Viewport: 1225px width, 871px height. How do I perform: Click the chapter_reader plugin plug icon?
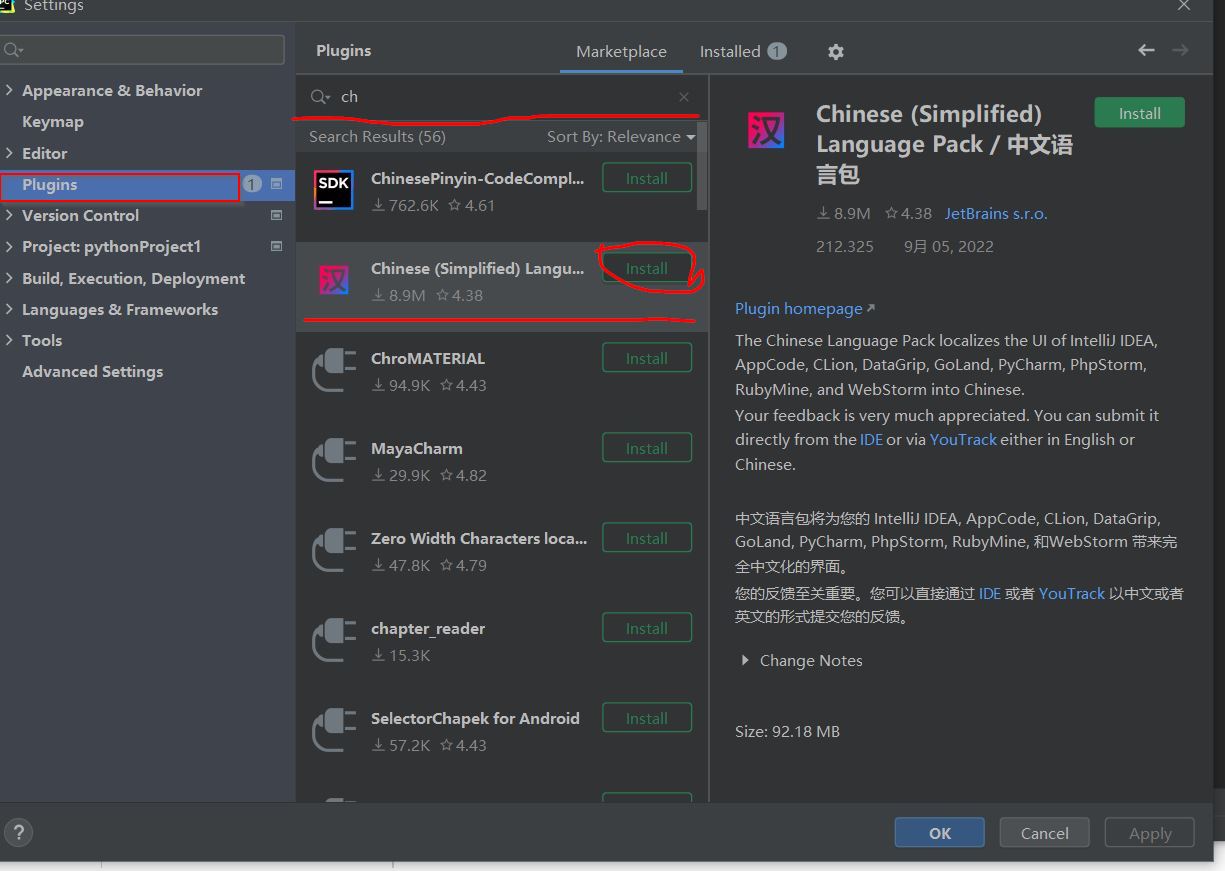click(333, 640)
